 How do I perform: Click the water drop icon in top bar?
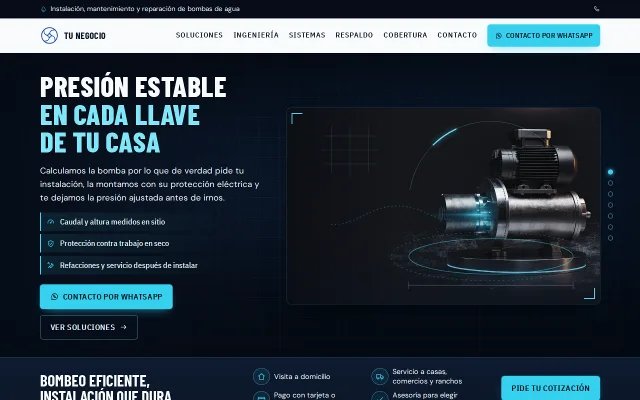coord(43,9)
